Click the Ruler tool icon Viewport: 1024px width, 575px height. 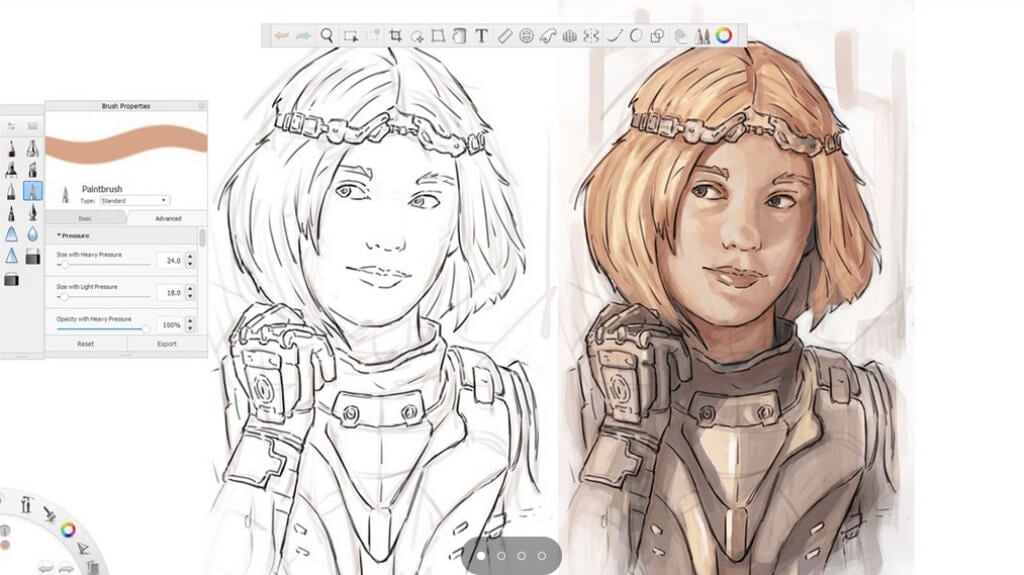[504, 36]
